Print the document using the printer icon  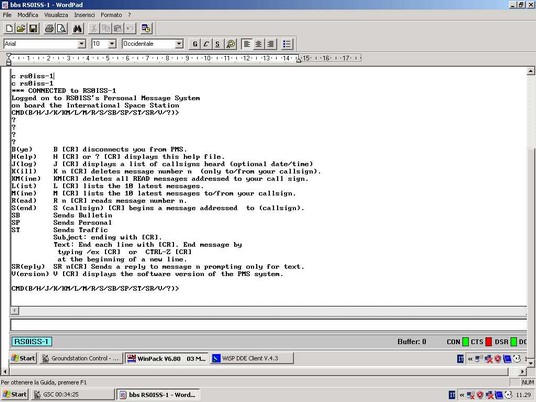[50, 28]
